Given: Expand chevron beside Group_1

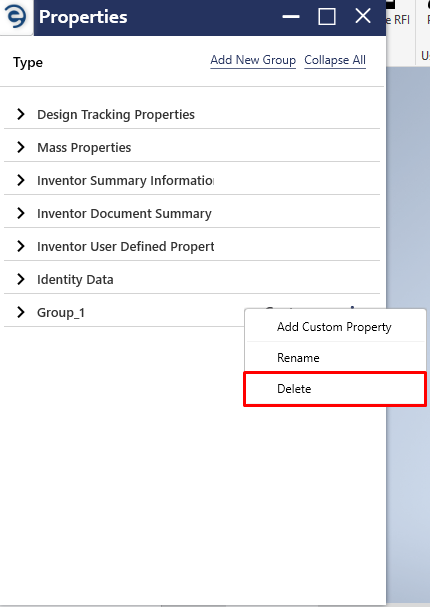Looking at the screenshot, I should [x=21, y=312].
